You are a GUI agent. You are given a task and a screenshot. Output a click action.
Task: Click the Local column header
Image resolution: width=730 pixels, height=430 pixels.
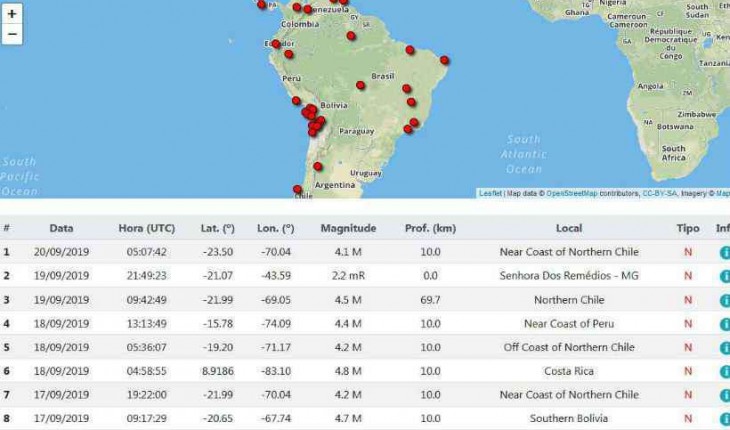point(569,228)
